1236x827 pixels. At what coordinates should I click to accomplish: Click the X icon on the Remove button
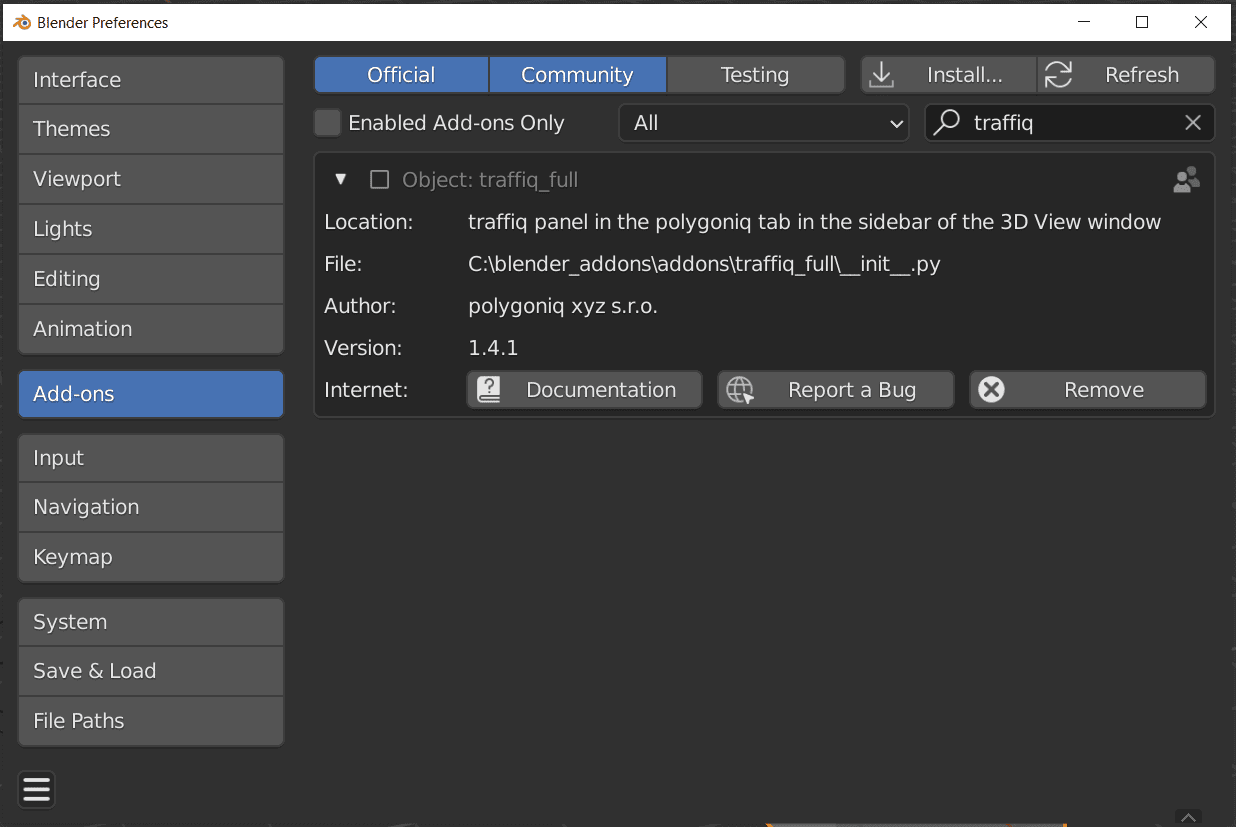pyautogui.click(x=992, y=389)
